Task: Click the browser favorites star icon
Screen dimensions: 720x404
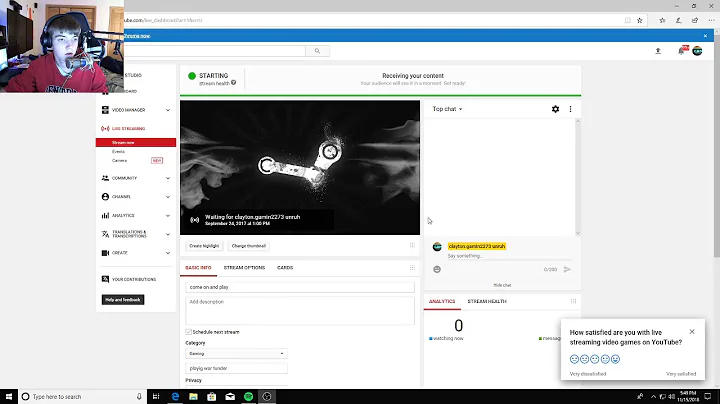Action: 640,20
